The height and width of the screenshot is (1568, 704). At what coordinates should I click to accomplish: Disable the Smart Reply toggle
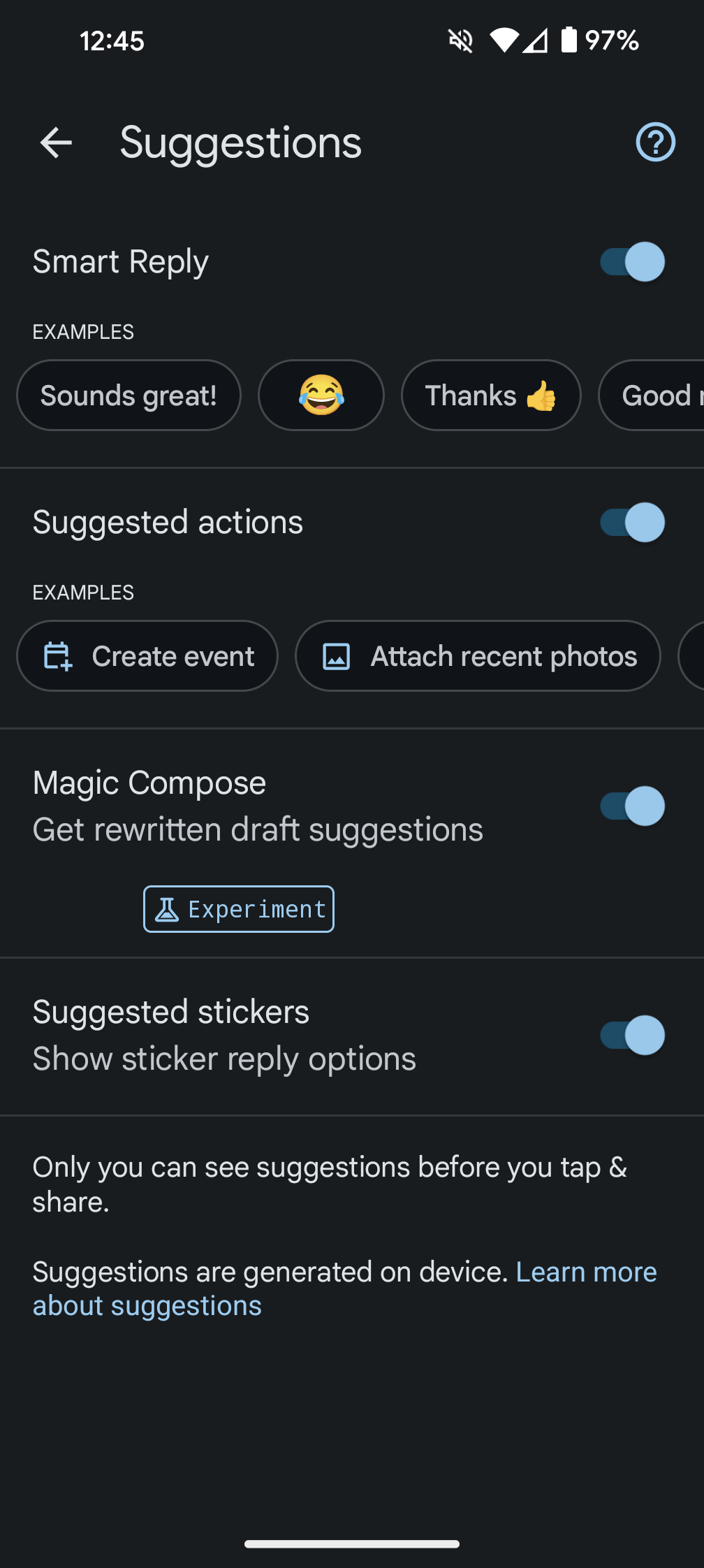click(632, 262)
